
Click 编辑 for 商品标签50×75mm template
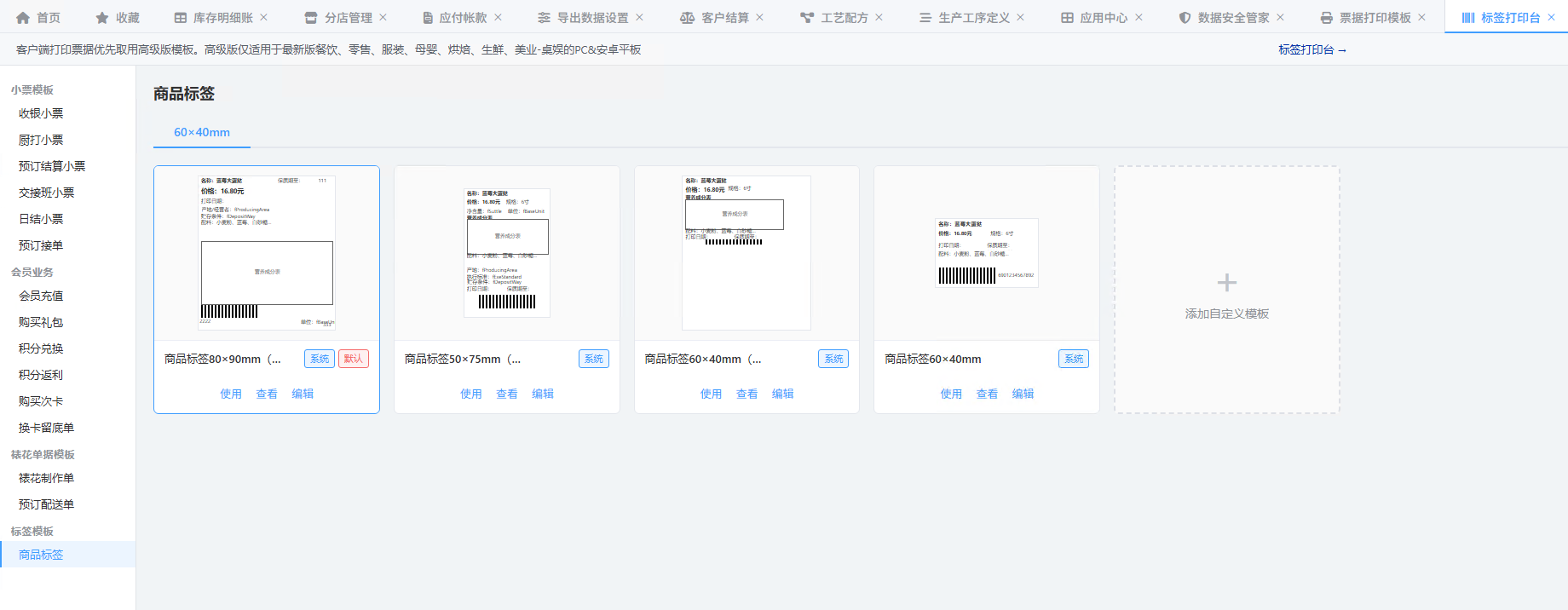tap(543, 394)
